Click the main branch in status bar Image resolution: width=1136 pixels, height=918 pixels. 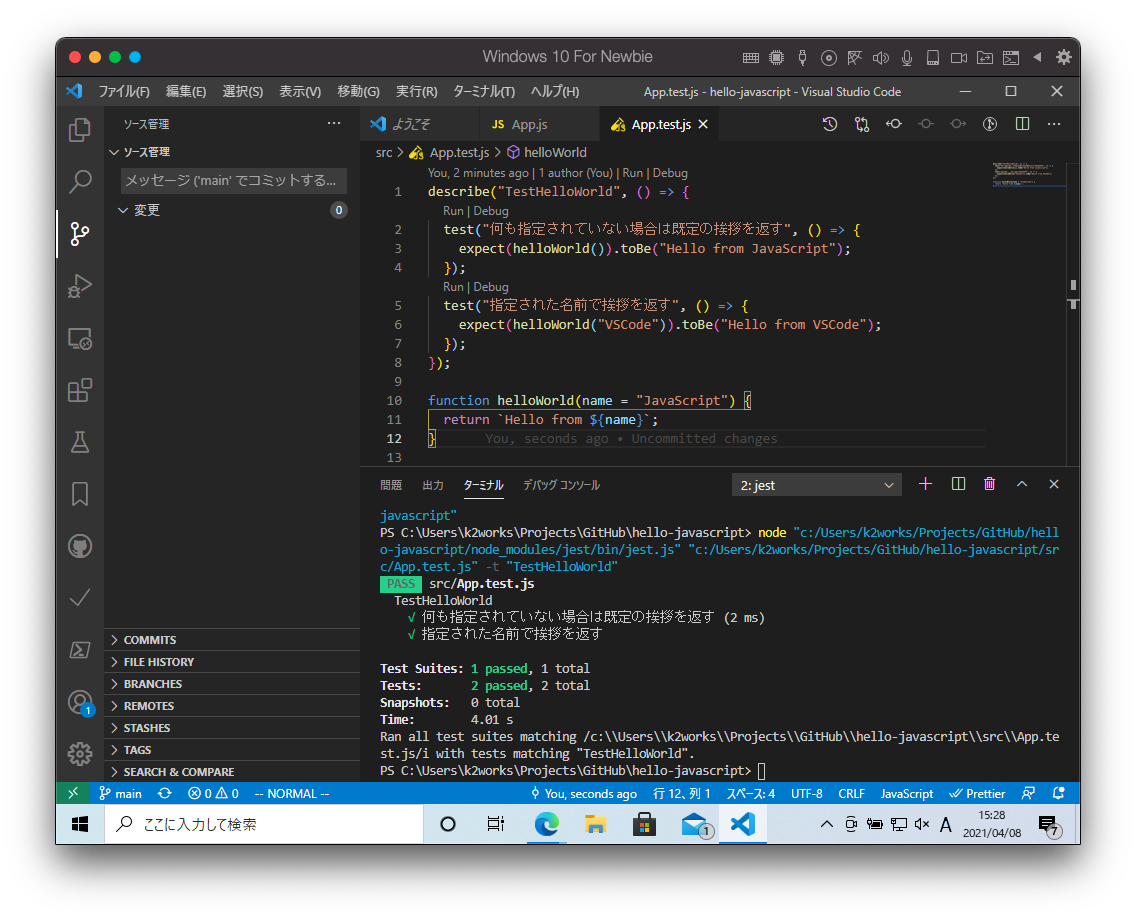click(121, 793)
